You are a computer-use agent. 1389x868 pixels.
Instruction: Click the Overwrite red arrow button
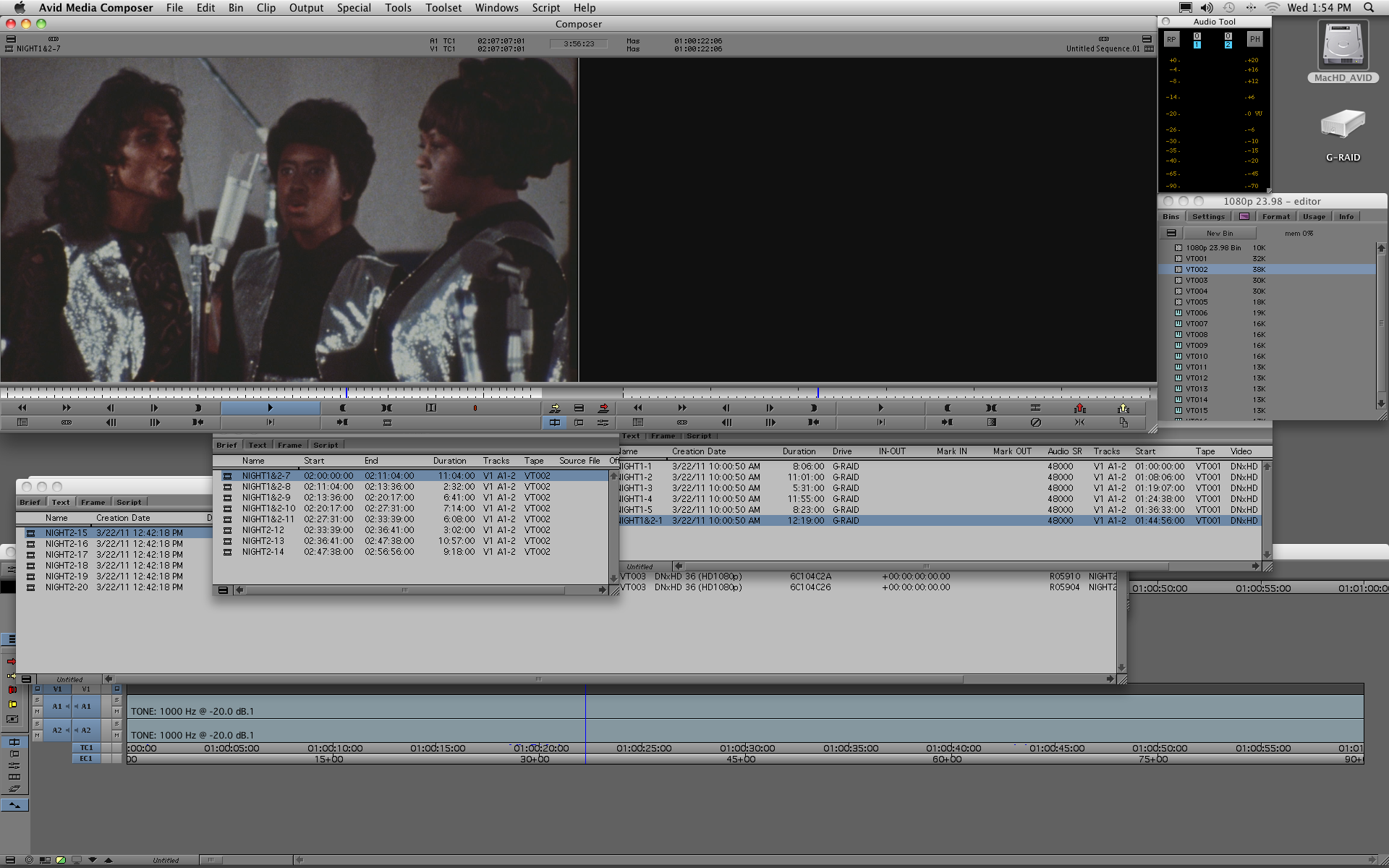[603, 408]
